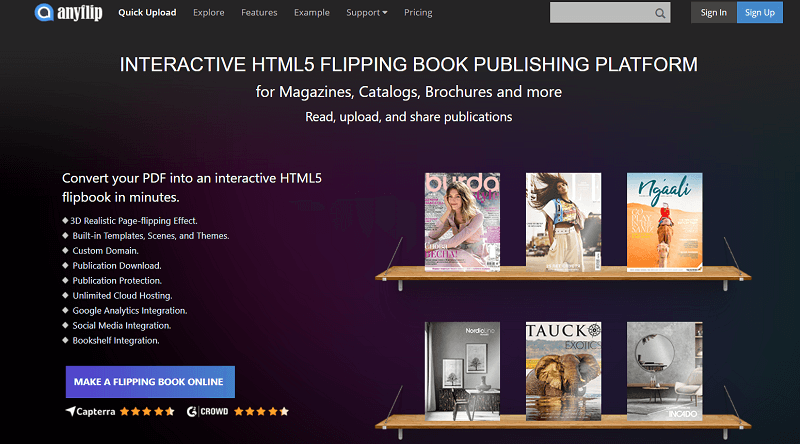Open the Features page
Viewport: 800px width, 444px height.
259,13
